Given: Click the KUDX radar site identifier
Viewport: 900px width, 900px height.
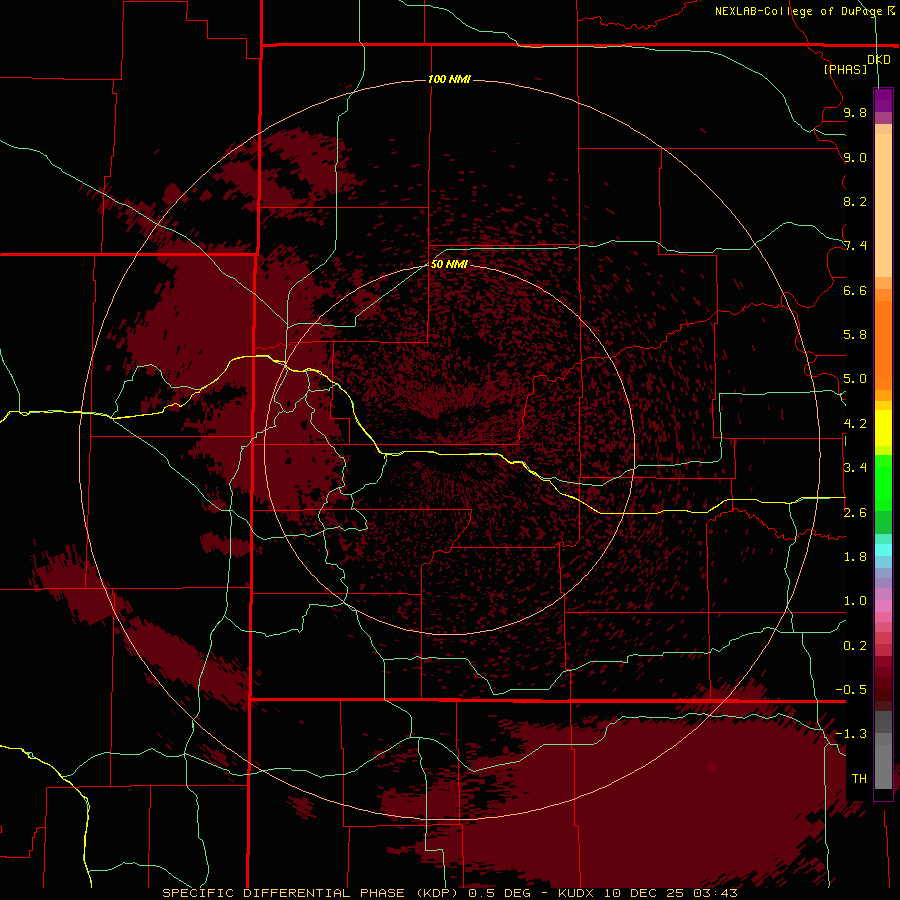Looking at the screenshot, I should pos(577,893).
